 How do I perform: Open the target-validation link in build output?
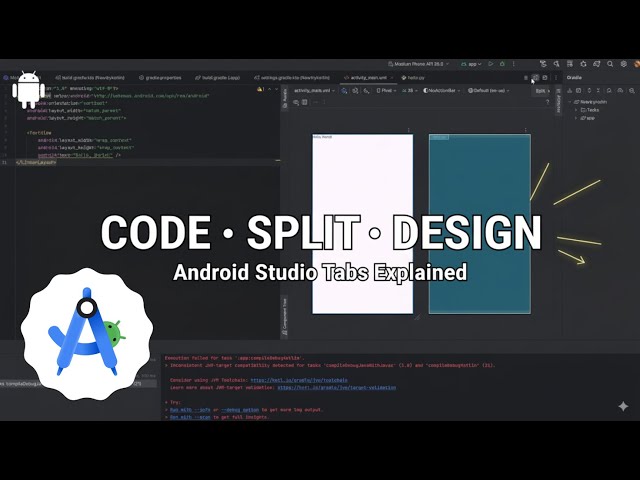337,387
